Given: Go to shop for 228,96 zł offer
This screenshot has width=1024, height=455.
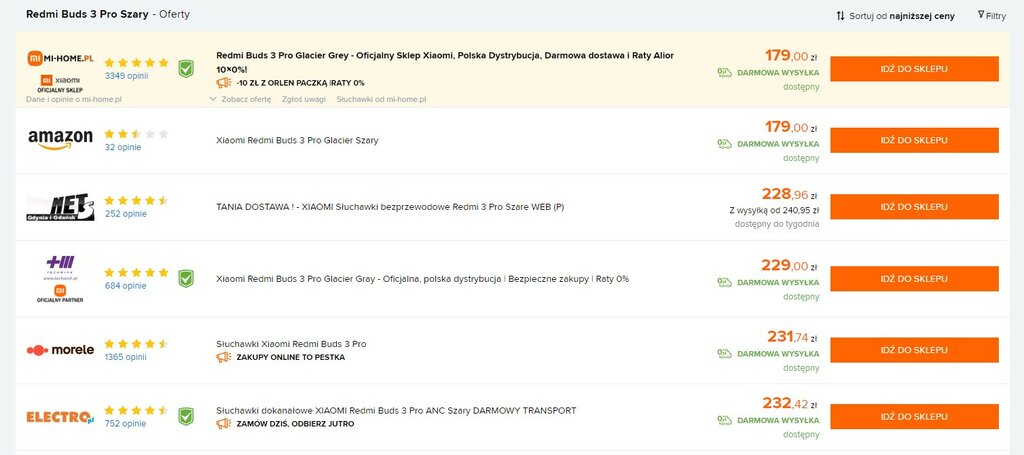Looking at the screenshot, I should point(914,206).
